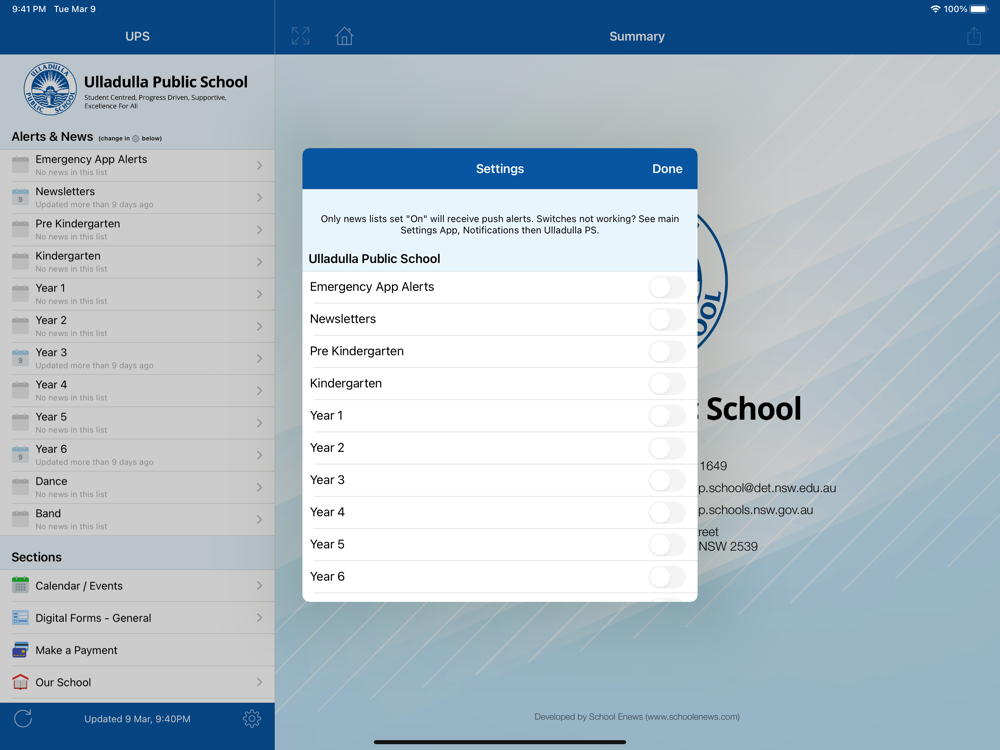Tap the Our School building icon
Screen dimensions: 1000x750
point(20,682)
